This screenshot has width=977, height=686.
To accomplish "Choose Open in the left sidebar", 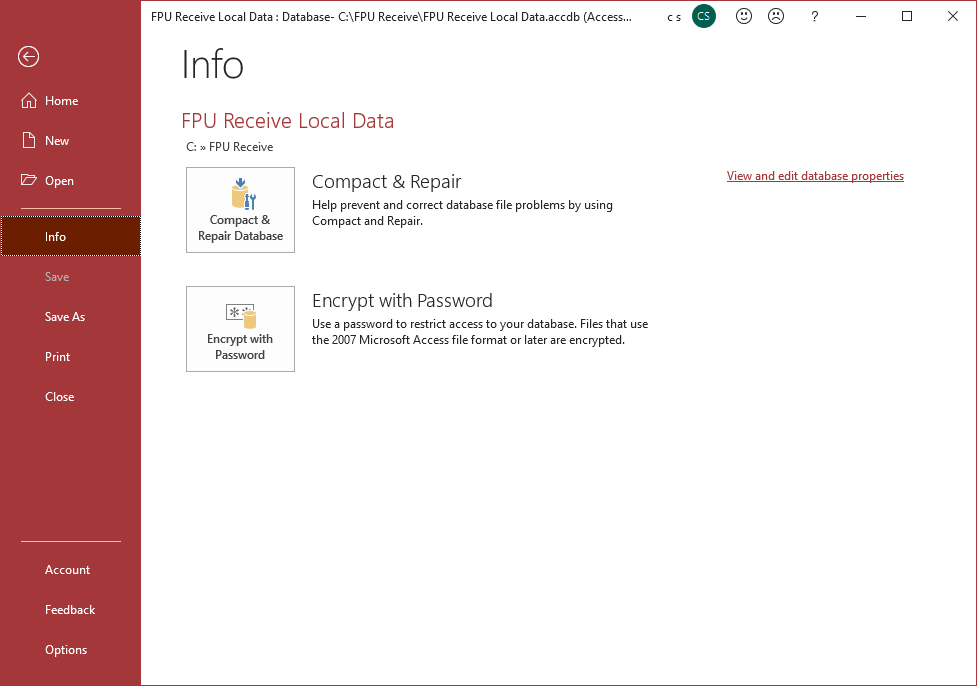I will tap(59, 181).
